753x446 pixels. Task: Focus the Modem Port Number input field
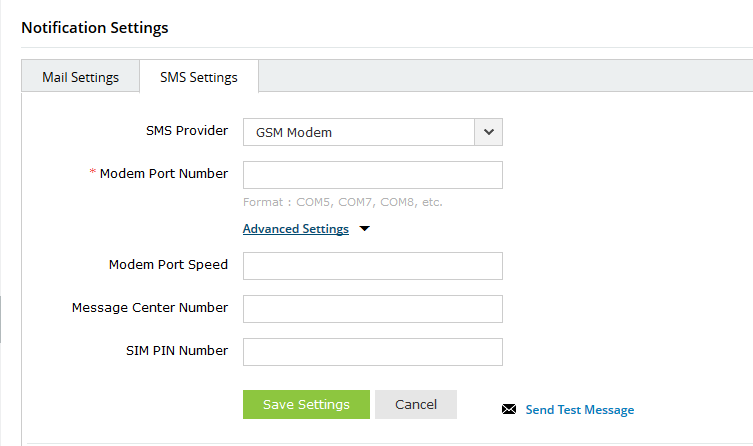[x=372, y=175]
